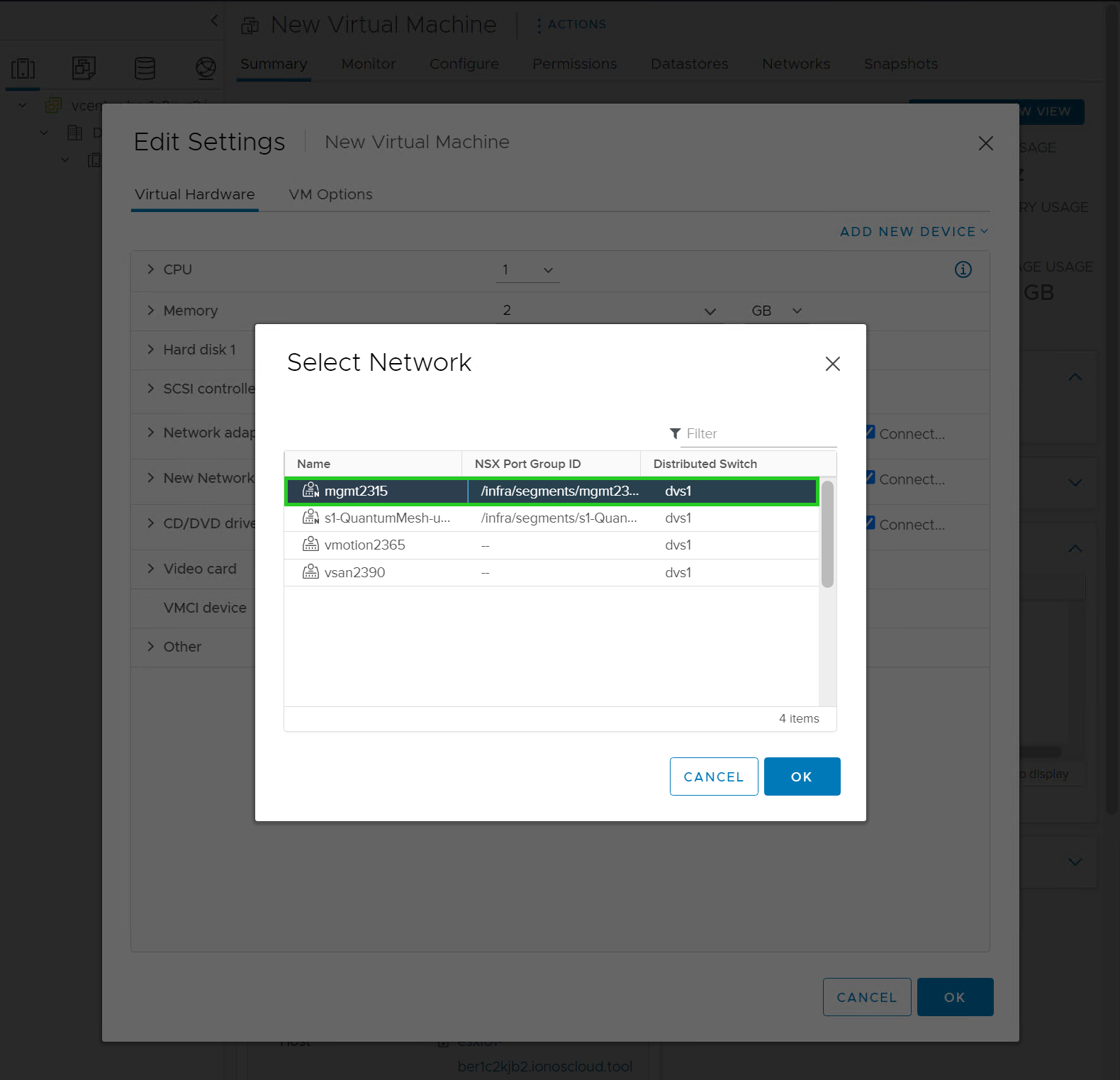Switch to the Virtual Hardware tab
This screenshot has height=1080, width=1120.
click(x=195, y=194)
